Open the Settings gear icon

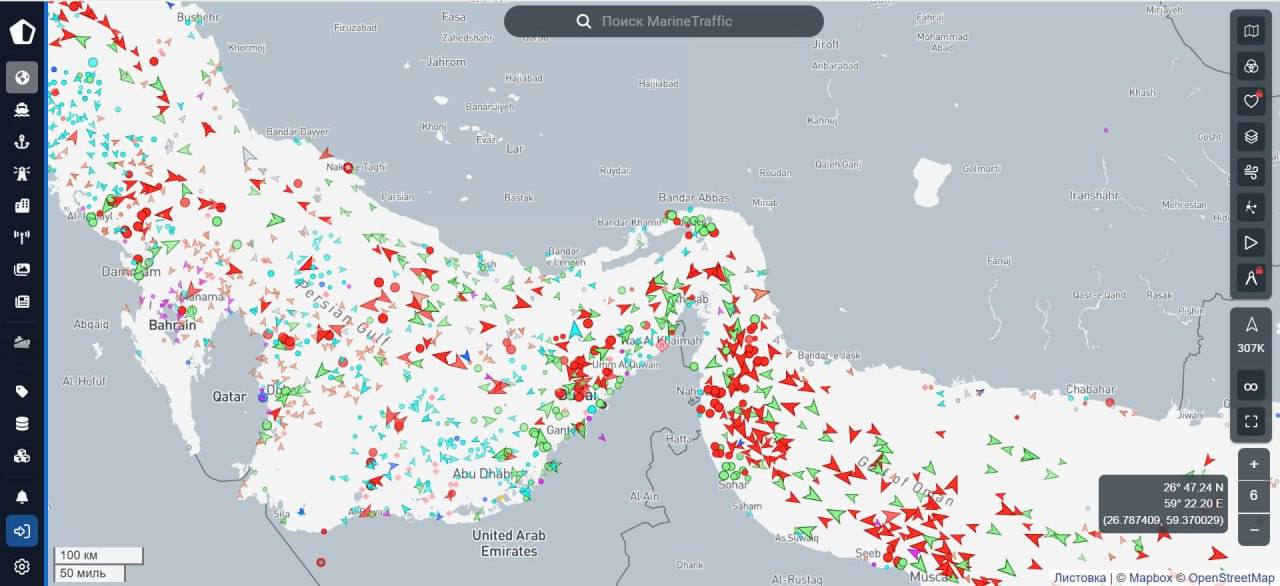(x=22, y=567)
